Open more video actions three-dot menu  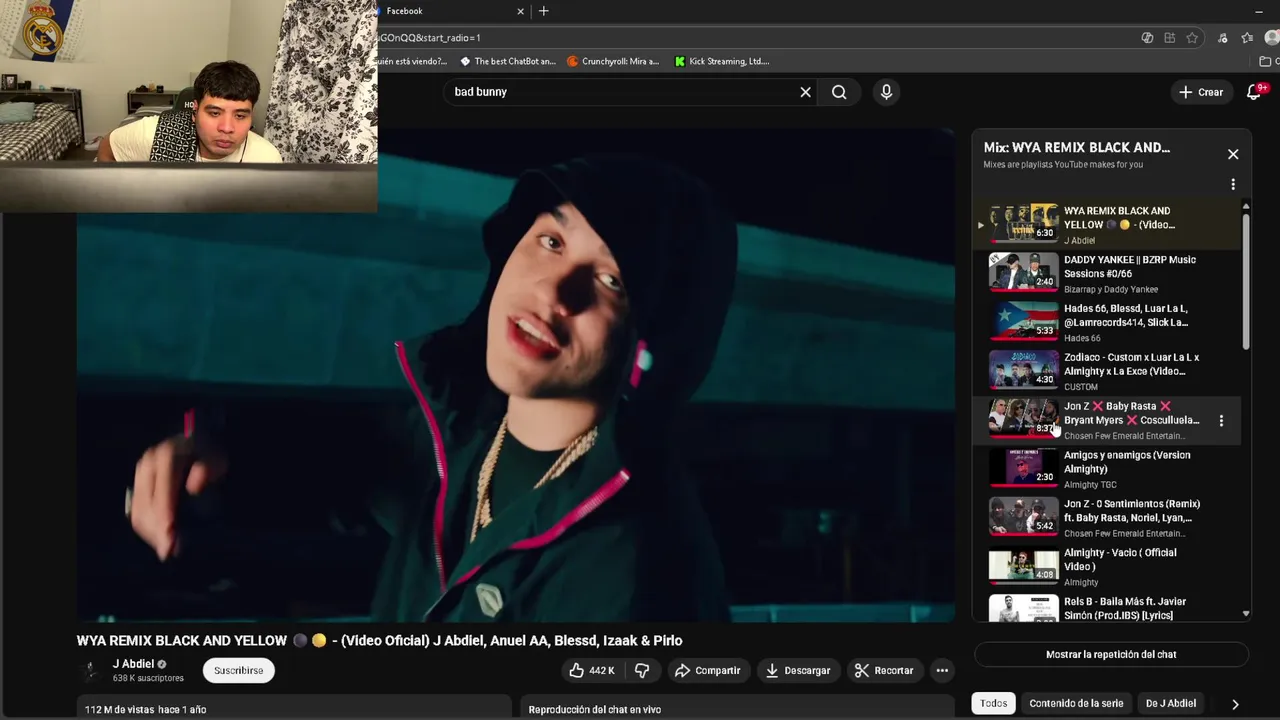(x=942, y=670)
